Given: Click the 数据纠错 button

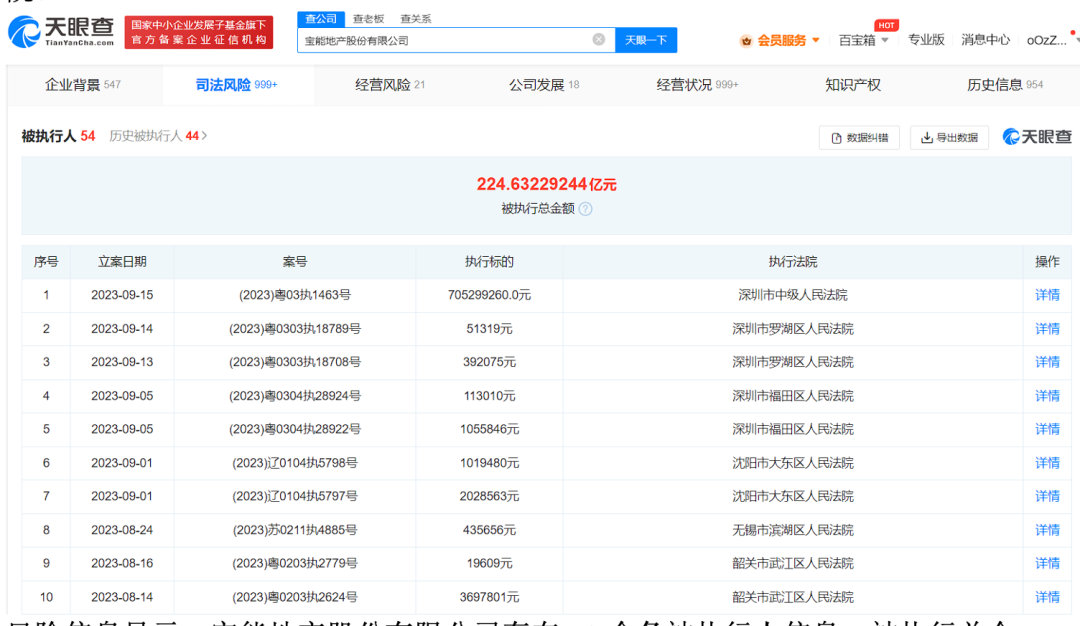Looking at the screenshot, I should click(x=860, y=138).
